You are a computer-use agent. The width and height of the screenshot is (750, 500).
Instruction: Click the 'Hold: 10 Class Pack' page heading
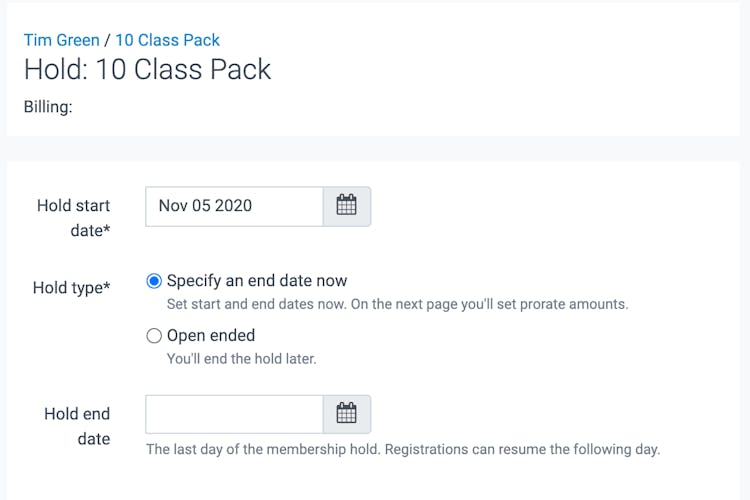point(147,70)
